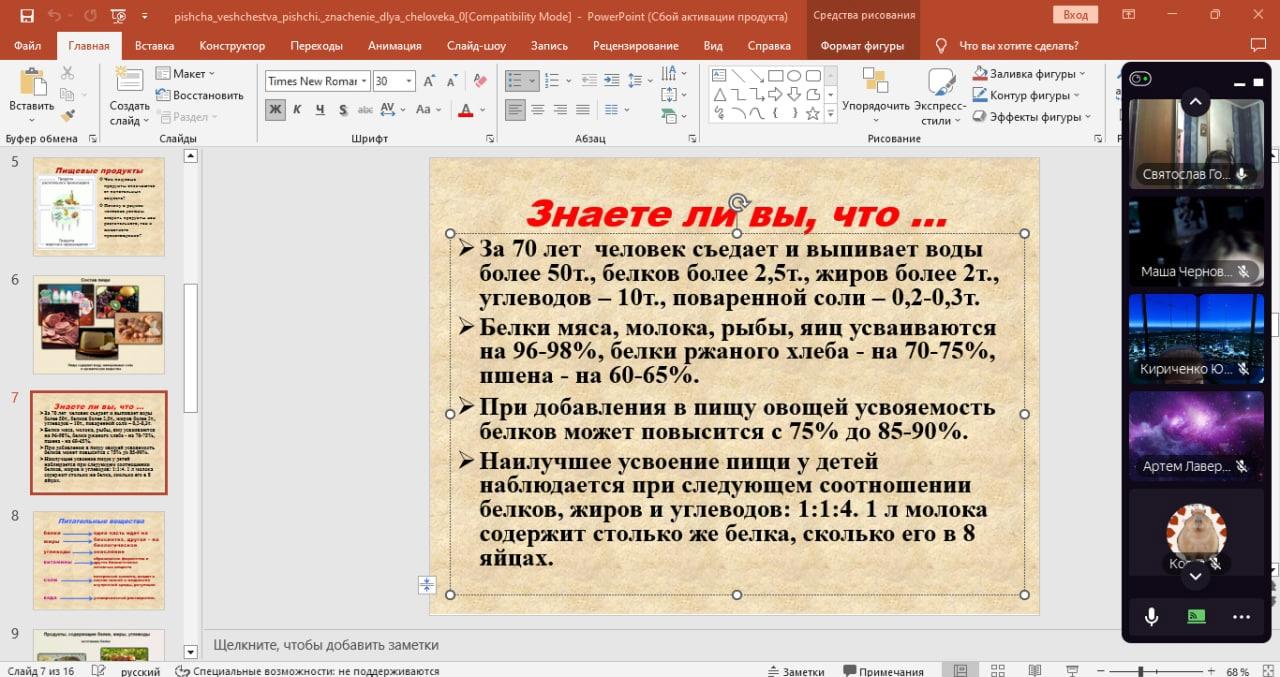Open the Анимация ribbon tab
The width and height of the screenshot is (1280, 677).
(394, 46)
